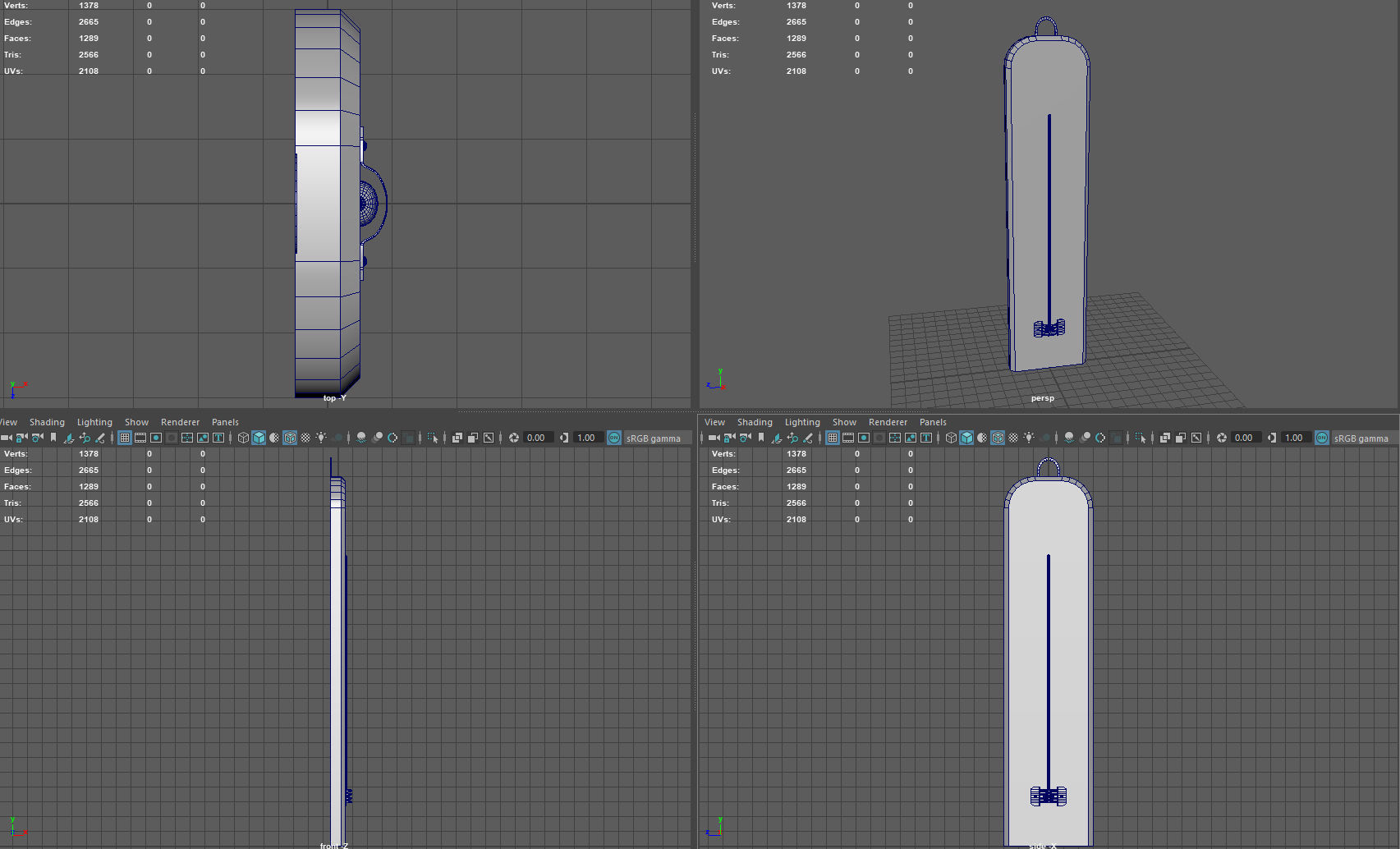The width and height of the screenshot is (1400, 849).
Task: Toggle resolution gate in front view panel
Action: point(156,438)
